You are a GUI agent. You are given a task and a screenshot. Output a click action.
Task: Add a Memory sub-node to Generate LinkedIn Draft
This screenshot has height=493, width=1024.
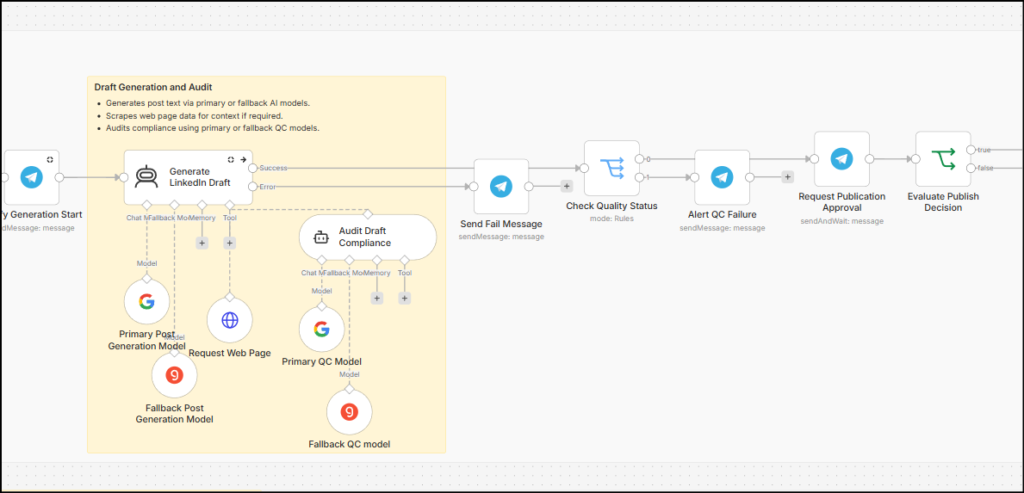tap(202, 243)
